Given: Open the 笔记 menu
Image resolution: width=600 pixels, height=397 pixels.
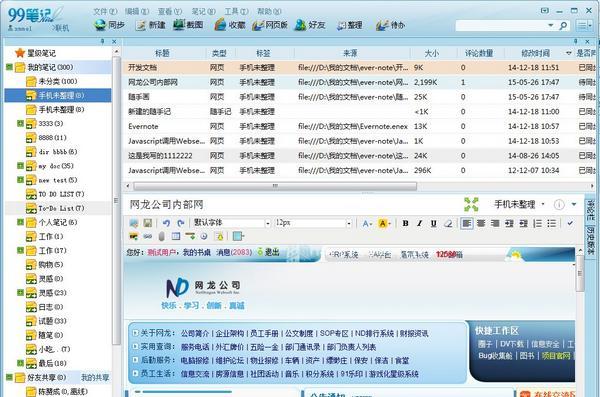Looking at the screenshot, I should (203, 11).
